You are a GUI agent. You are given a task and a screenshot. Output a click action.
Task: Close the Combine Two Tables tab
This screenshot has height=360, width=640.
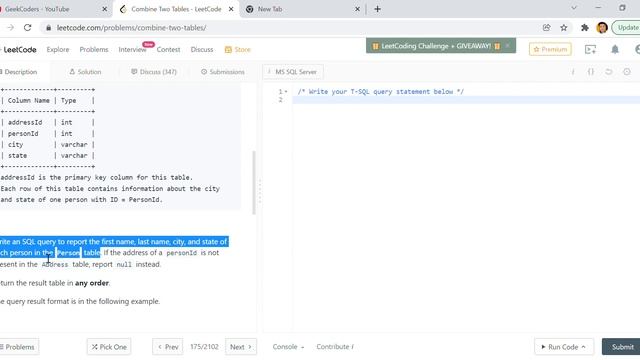point(231,9)
